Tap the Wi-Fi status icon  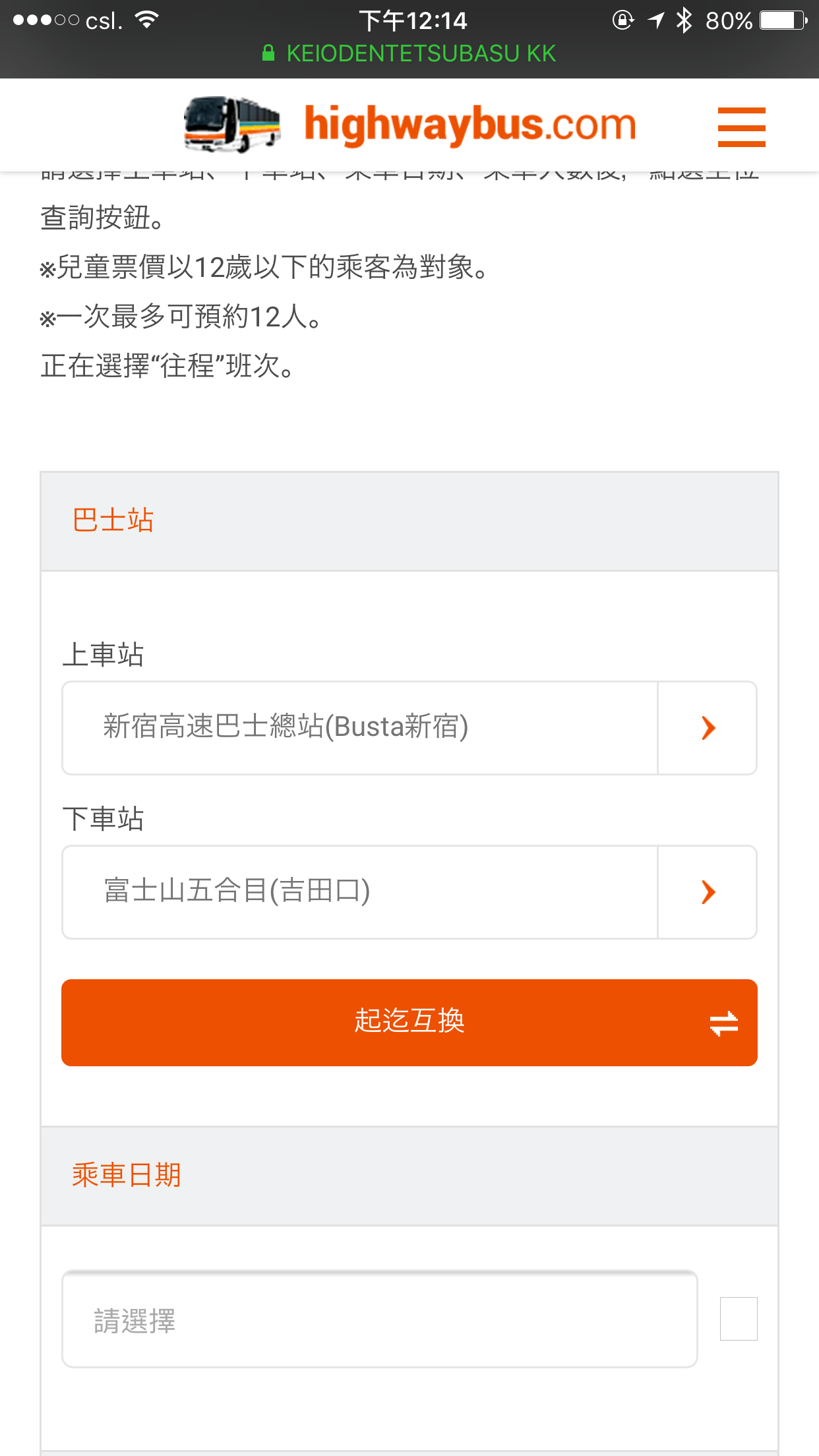[x=147, y=20]
